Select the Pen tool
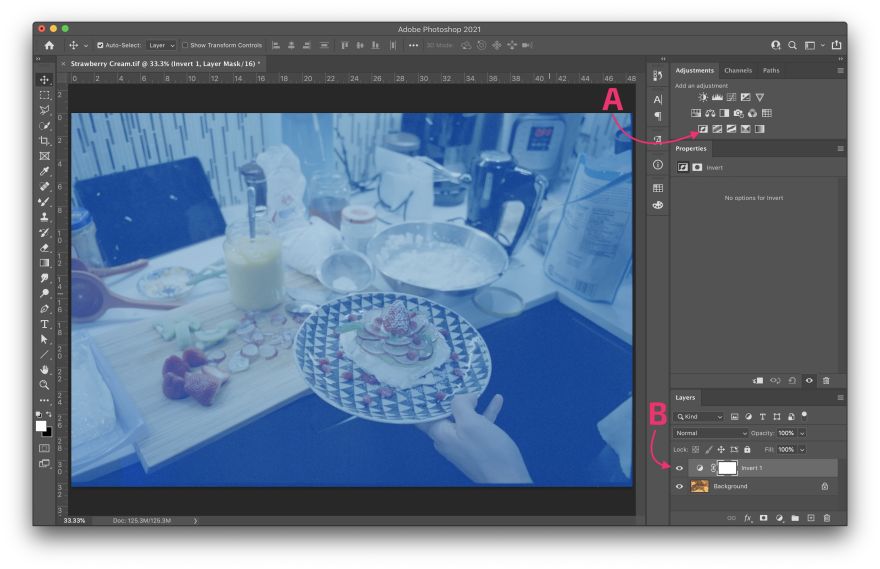The height and width of the screenshot is (569, 880). click(x=44, y=309)
